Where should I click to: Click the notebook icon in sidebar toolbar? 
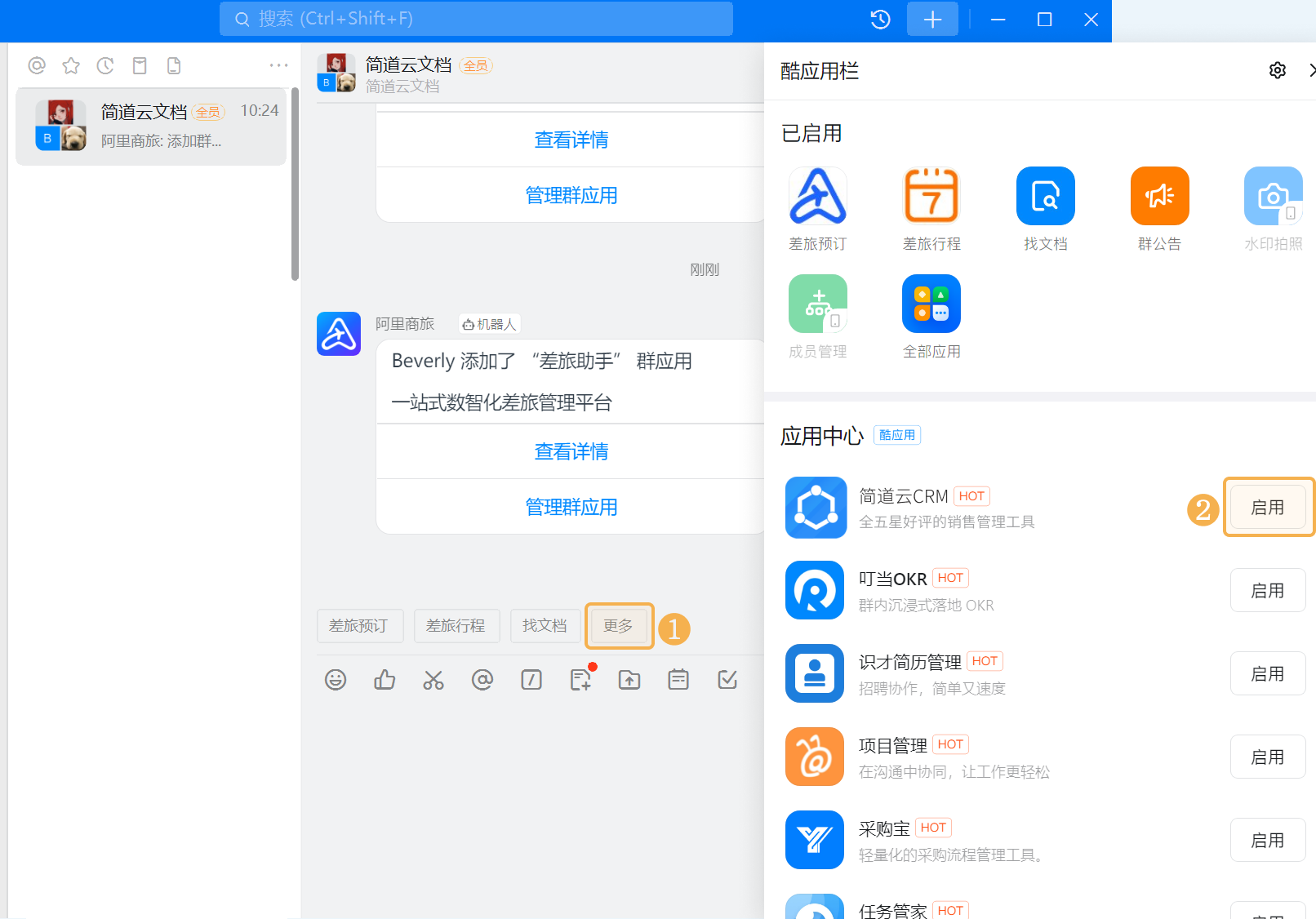point(140,65)
